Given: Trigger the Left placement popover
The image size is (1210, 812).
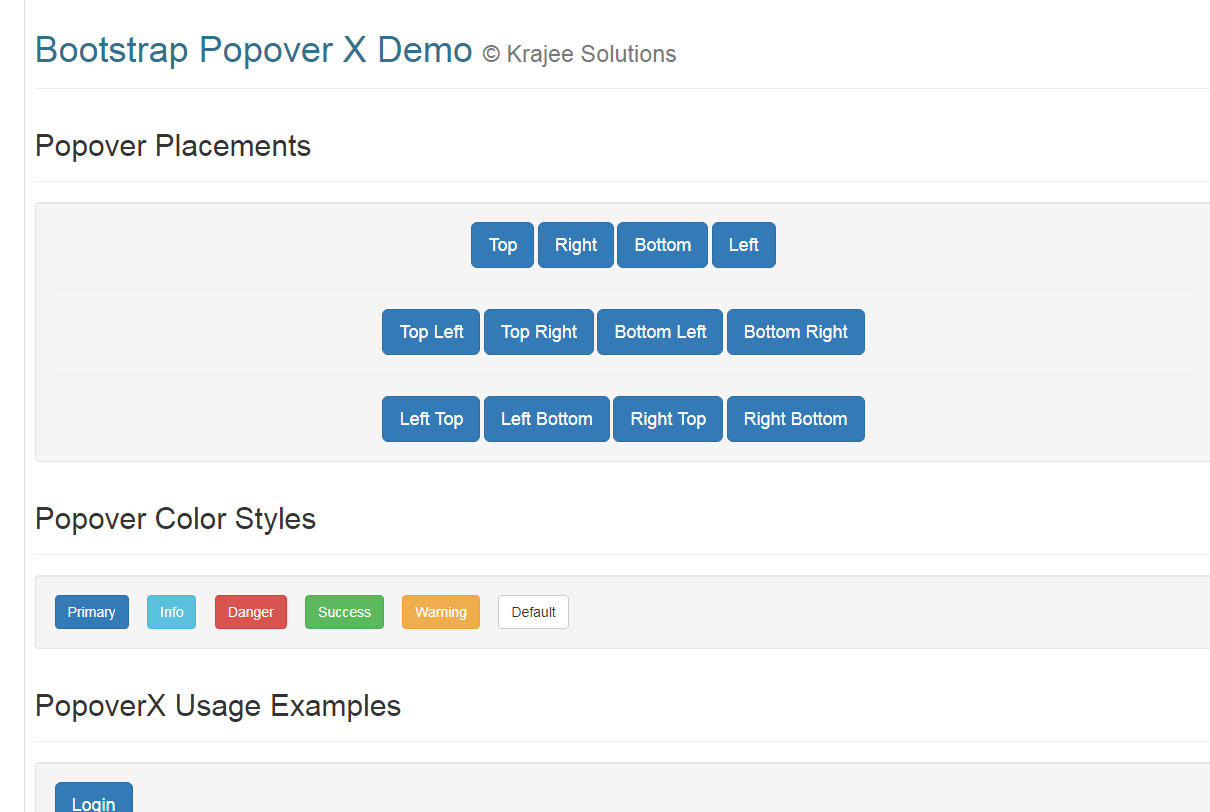Looking at the screenshot, I should [744, 245].
